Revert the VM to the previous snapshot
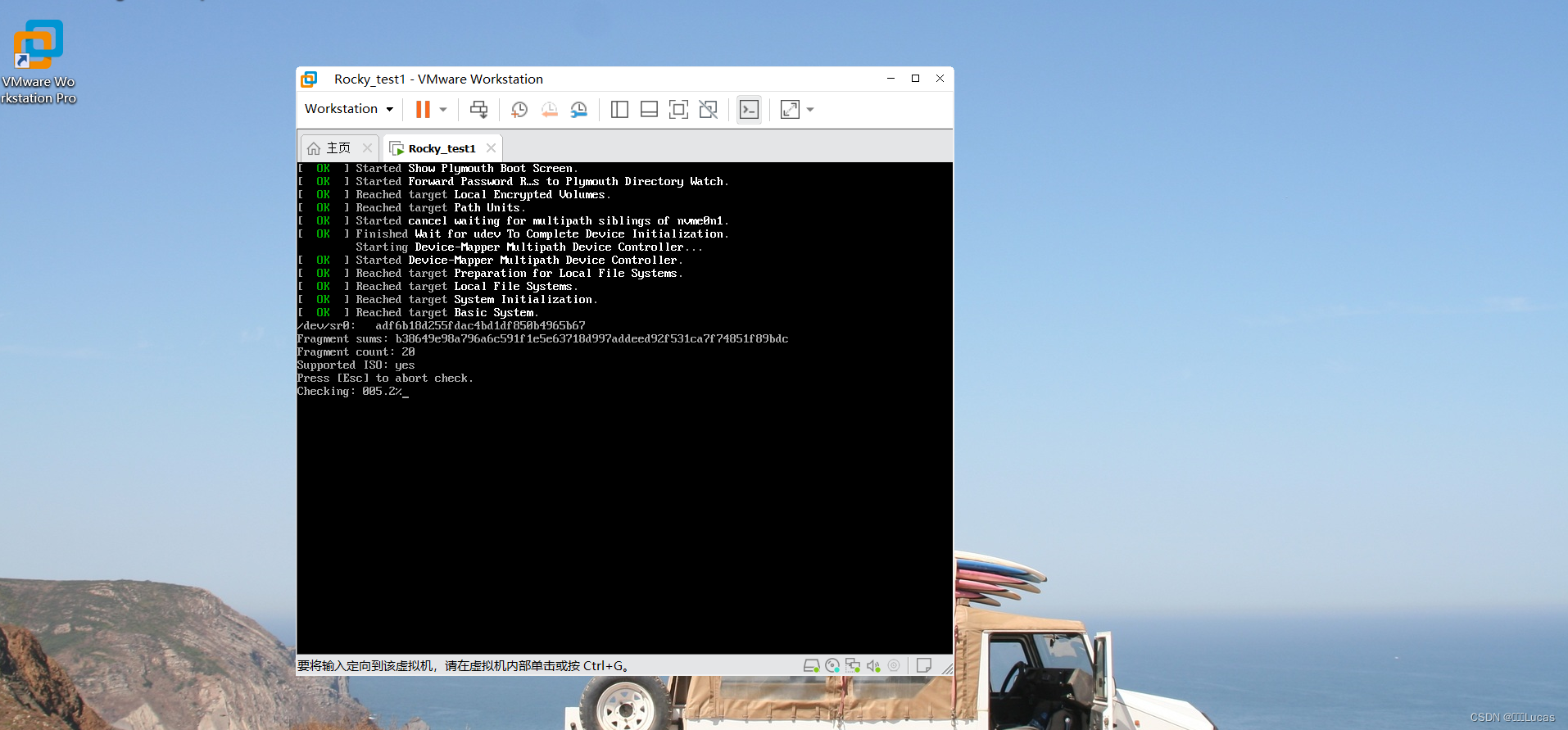1568x730 pixels. [x=550, y=109]
